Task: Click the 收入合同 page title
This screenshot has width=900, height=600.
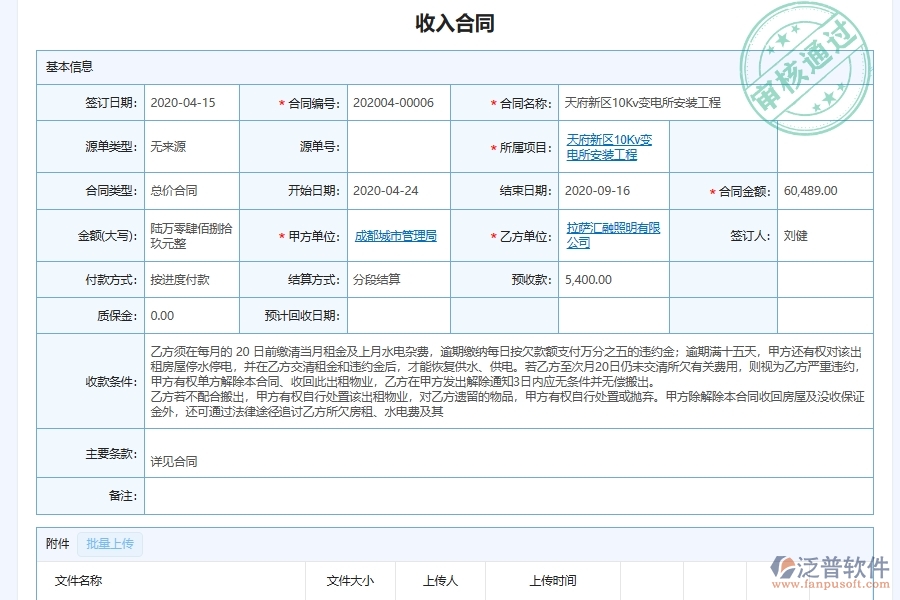Action: click(449, 23)
